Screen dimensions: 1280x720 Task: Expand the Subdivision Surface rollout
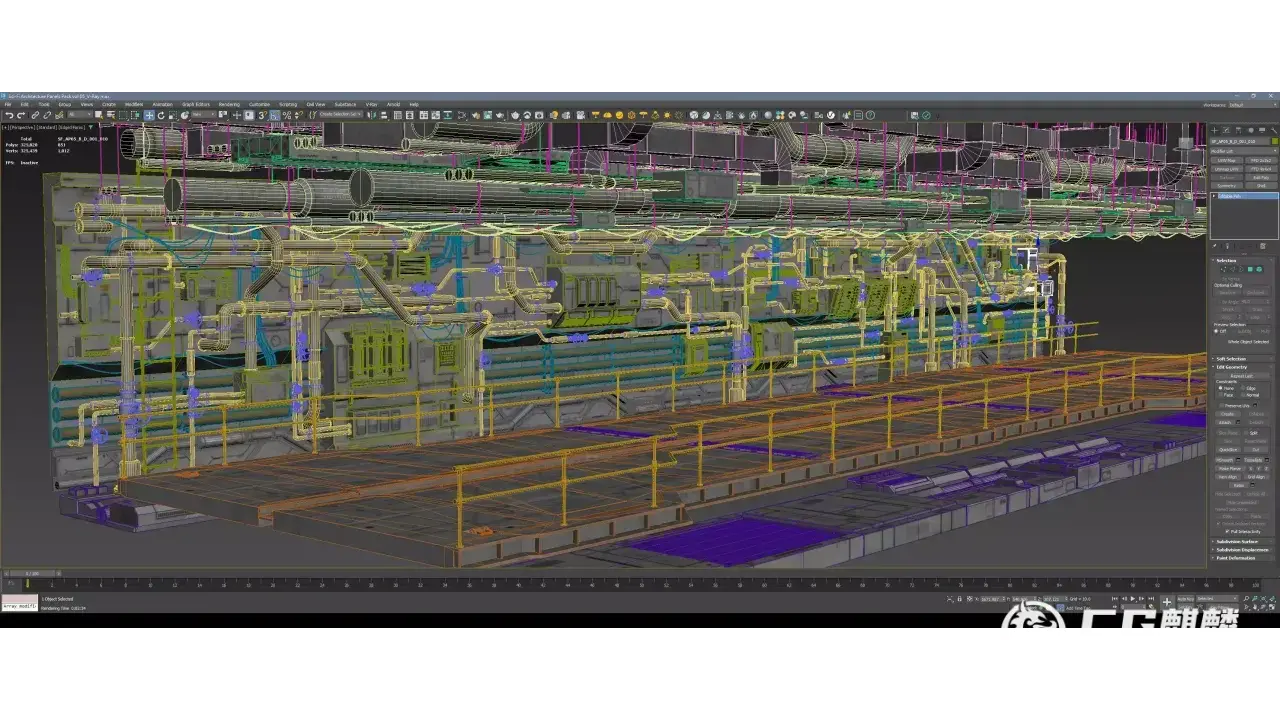pyautogui.click(x=1238, y=541)
